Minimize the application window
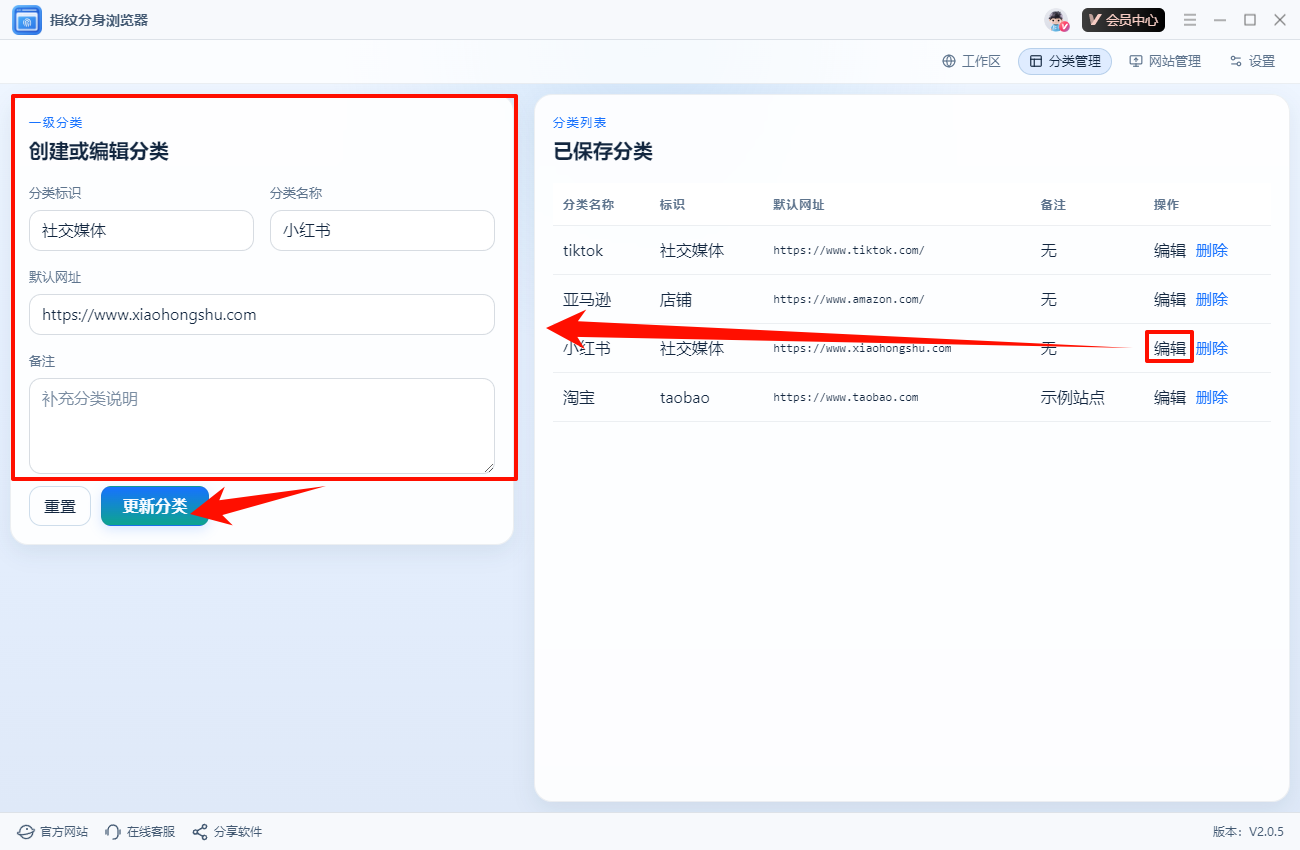1300x850 pixels. point(1220,20)
